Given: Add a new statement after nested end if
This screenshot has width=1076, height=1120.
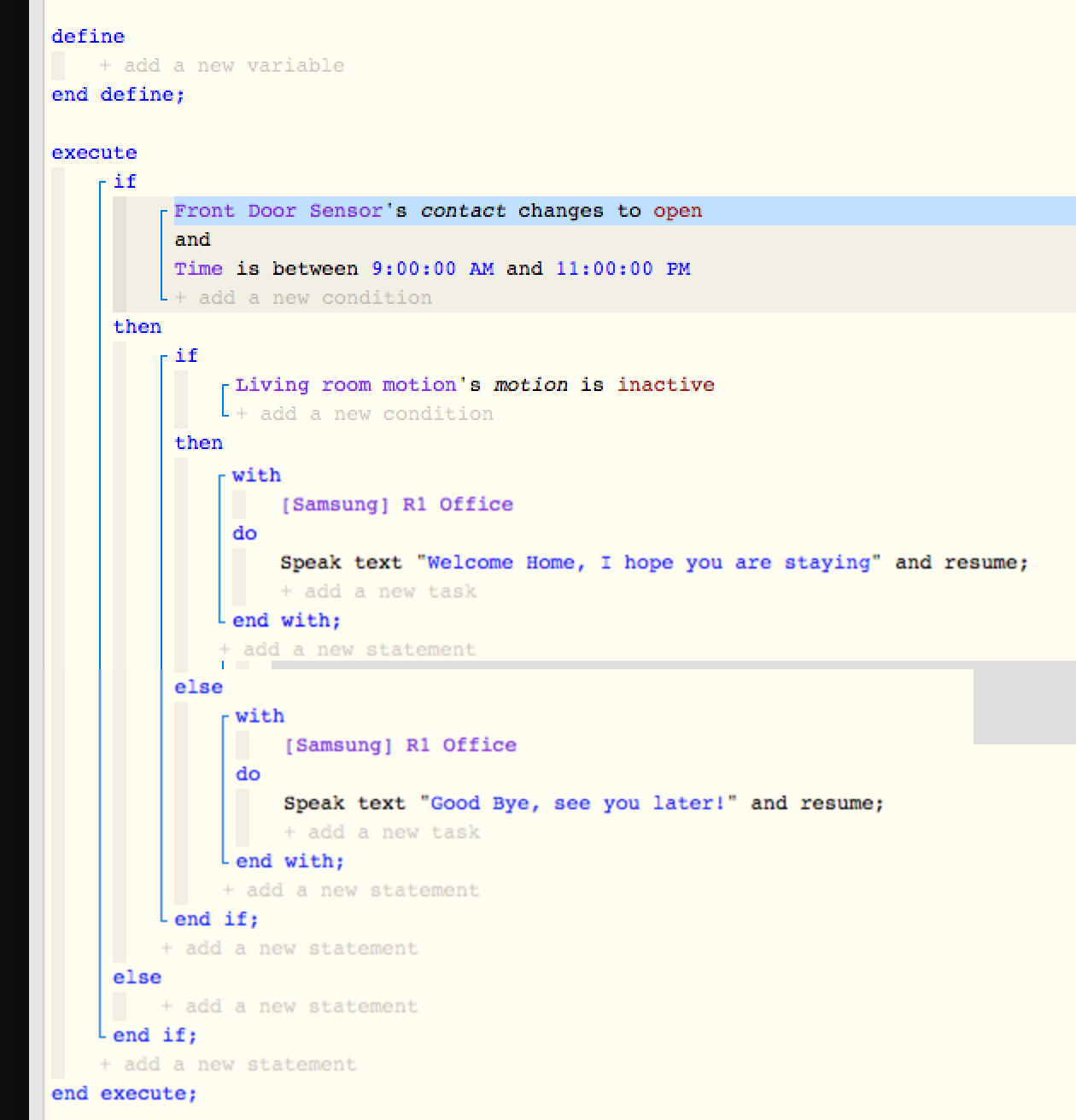Looking at the screenshot, I should coord(289,948).
